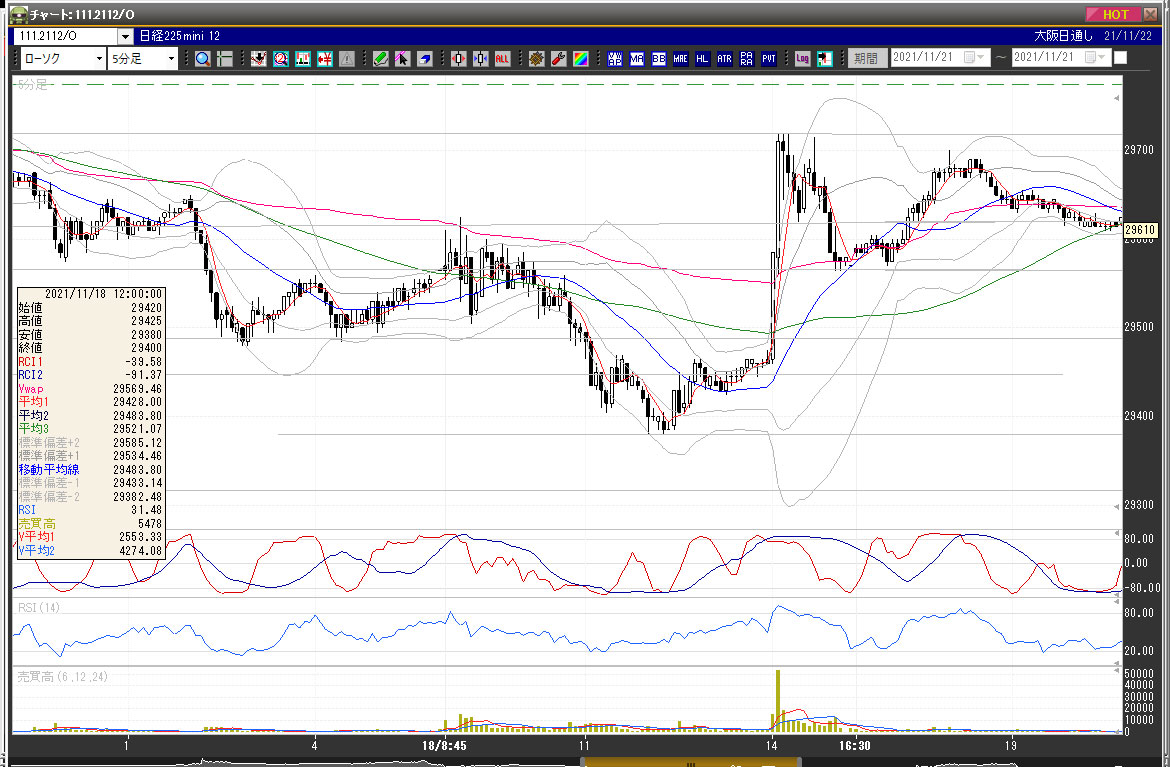Click the magnifier icon with a red 2

pyautogui.click(x=281, y=58)
